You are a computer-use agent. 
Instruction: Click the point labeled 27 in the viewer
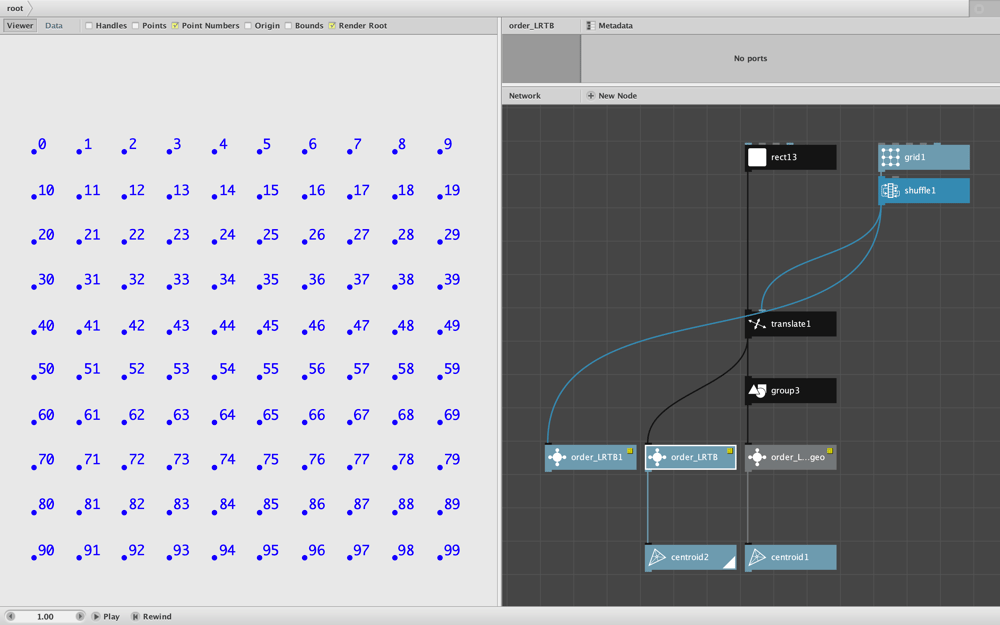349,242
